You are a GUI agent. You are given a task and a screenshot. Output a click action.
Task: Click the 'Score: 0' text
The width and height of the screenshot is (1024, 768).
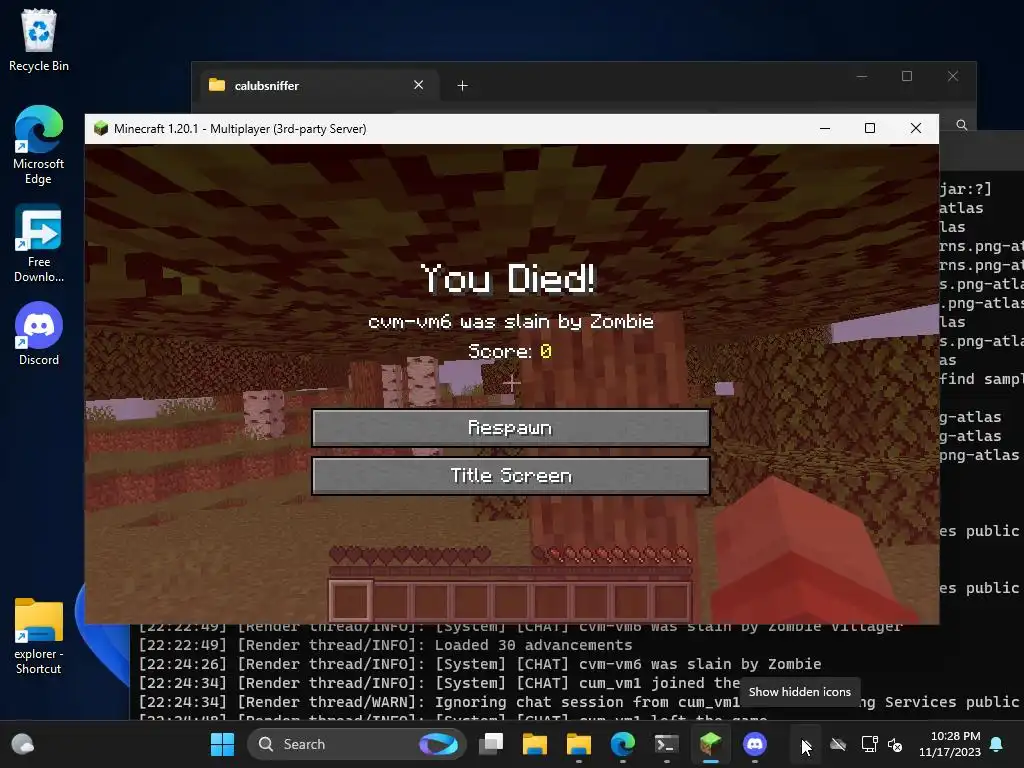(x=510, y=351)
